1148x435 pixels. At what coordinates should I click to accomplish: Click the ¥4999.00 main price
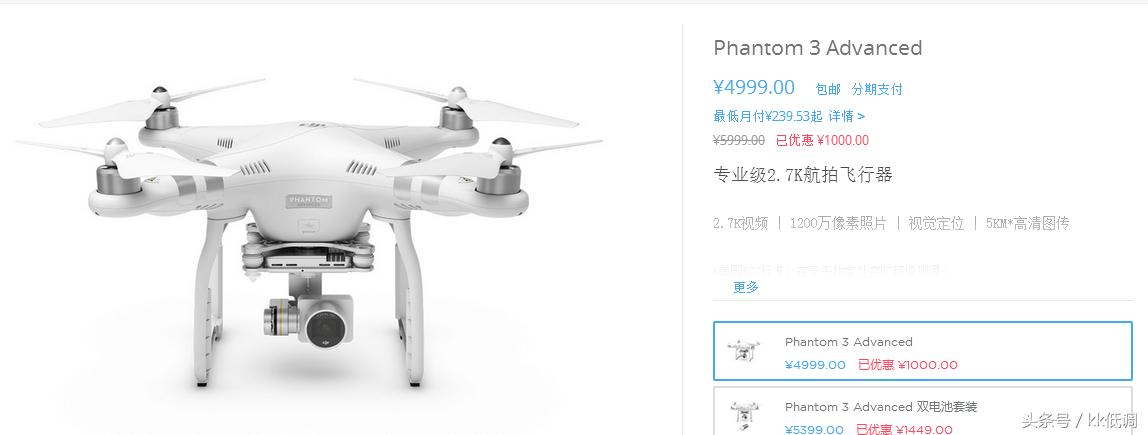point(754,87)
